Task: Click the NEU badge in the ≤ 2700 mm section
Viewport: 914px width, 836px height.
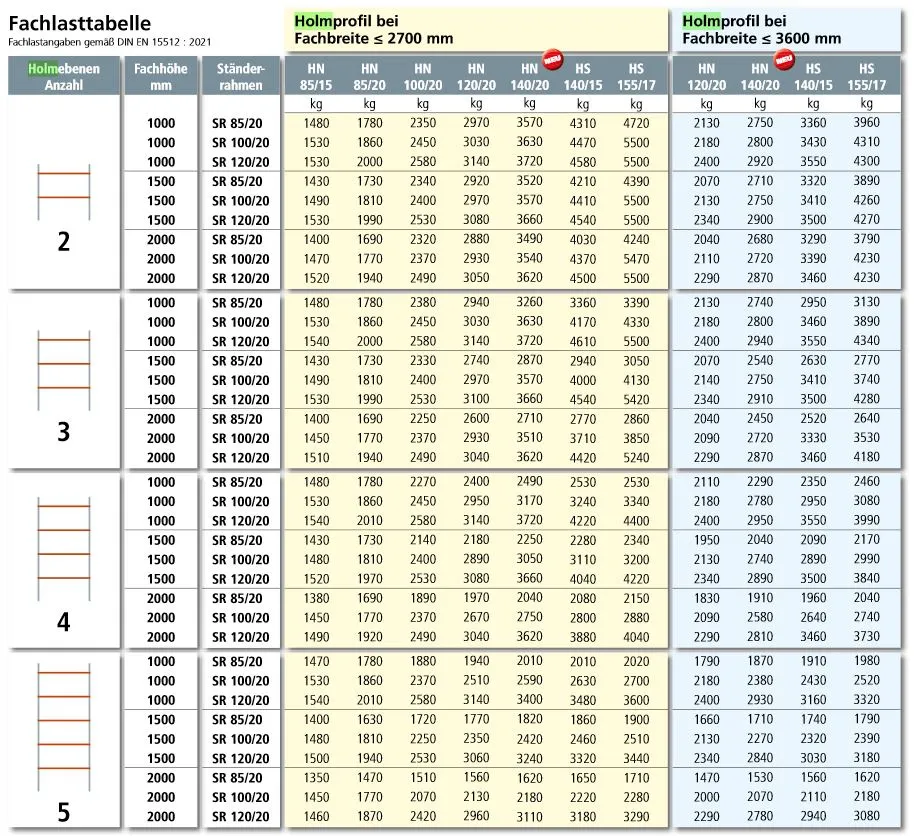Action: [x=552, y=59]
